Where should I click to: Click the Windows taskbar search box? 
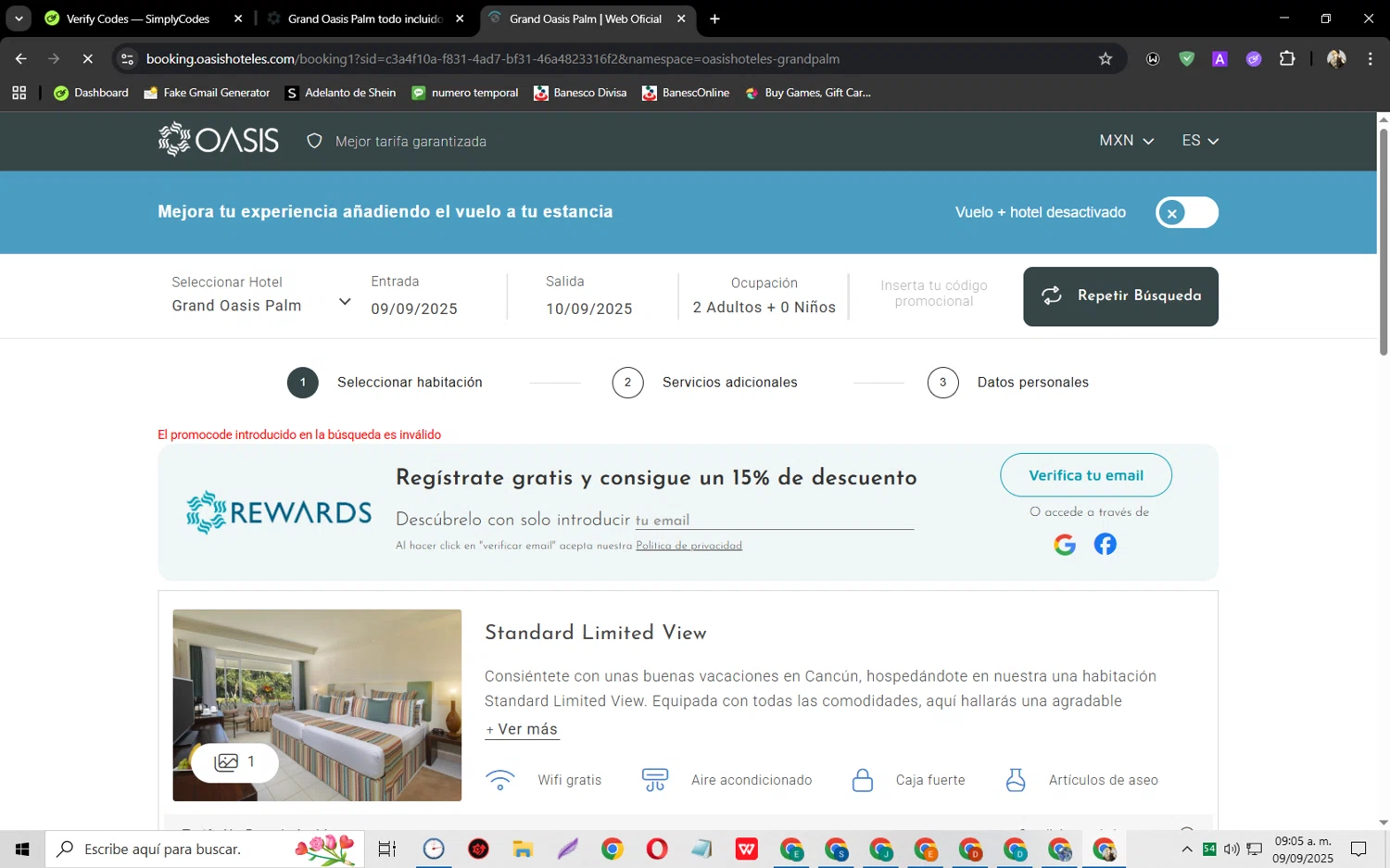pos(205,849)
